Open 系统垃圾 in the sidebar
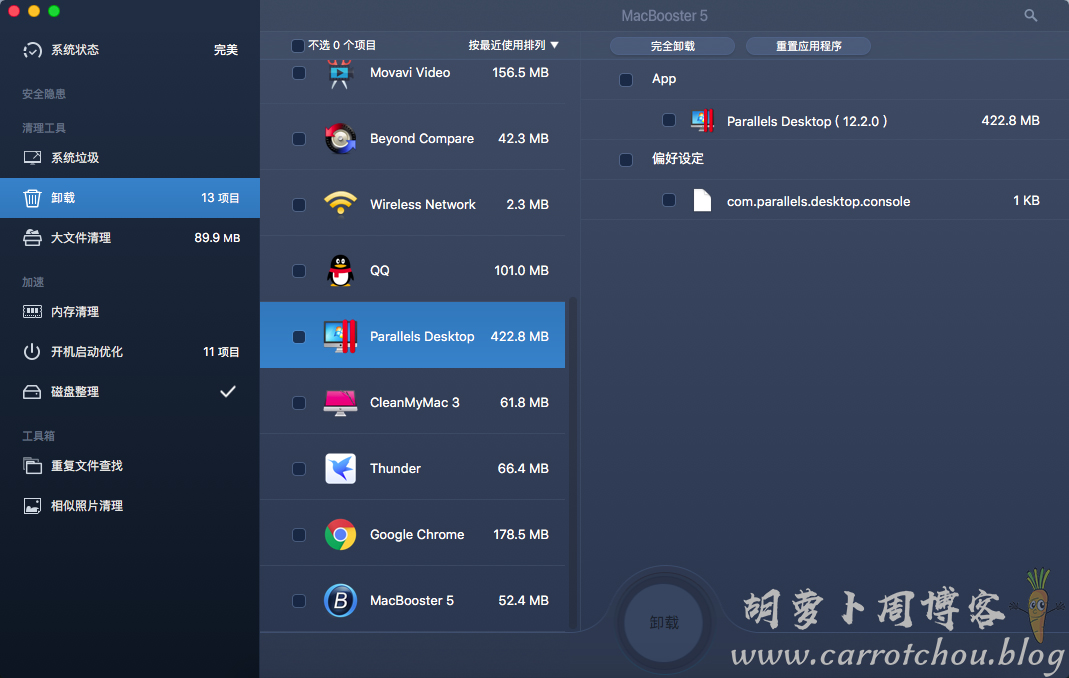This screenshot has width=1069, height=678. click(130, 158)
